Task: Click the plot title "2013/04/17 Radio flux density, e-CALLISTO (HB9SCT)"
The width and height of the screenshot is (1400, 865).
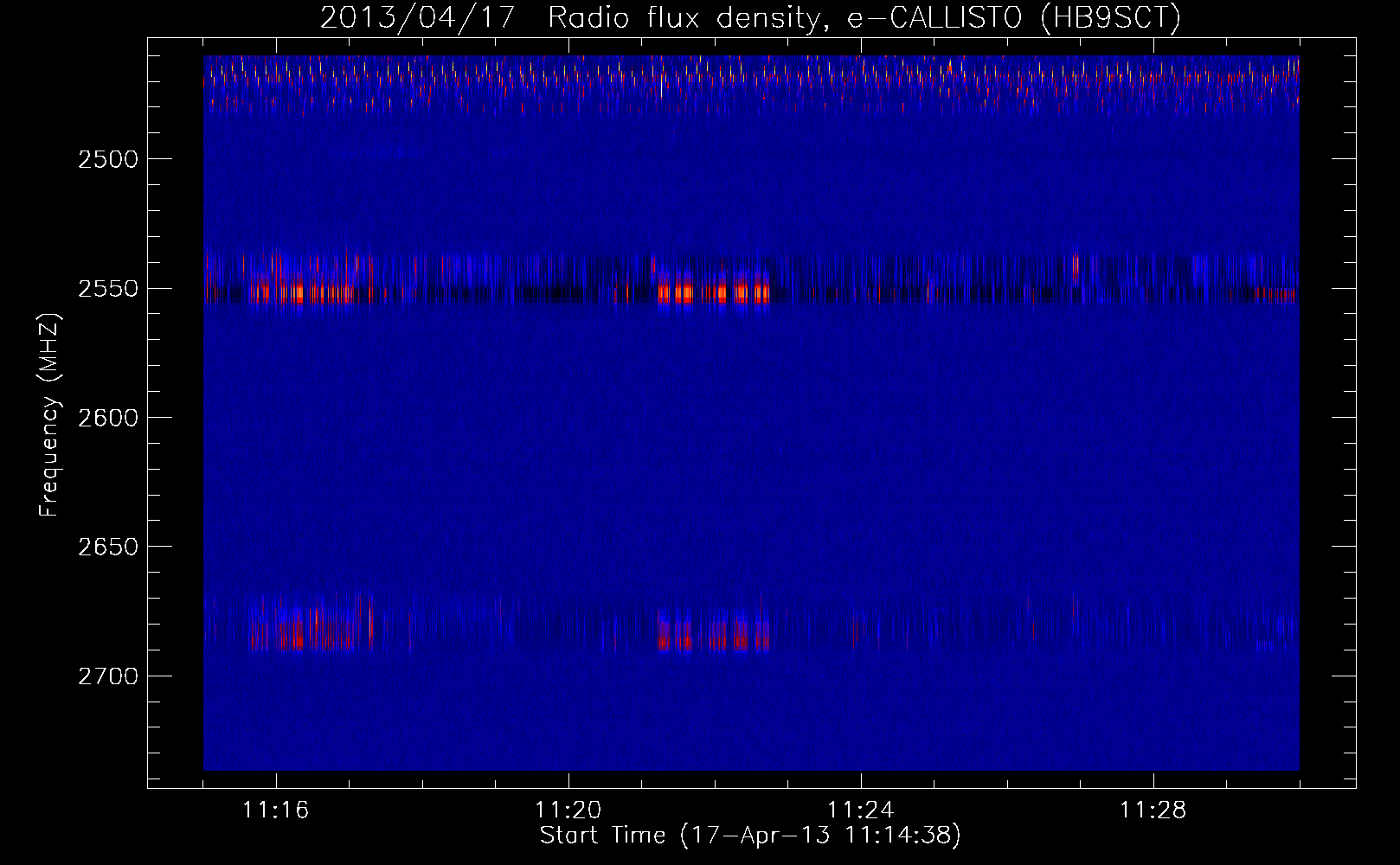Action: [750, 17]
